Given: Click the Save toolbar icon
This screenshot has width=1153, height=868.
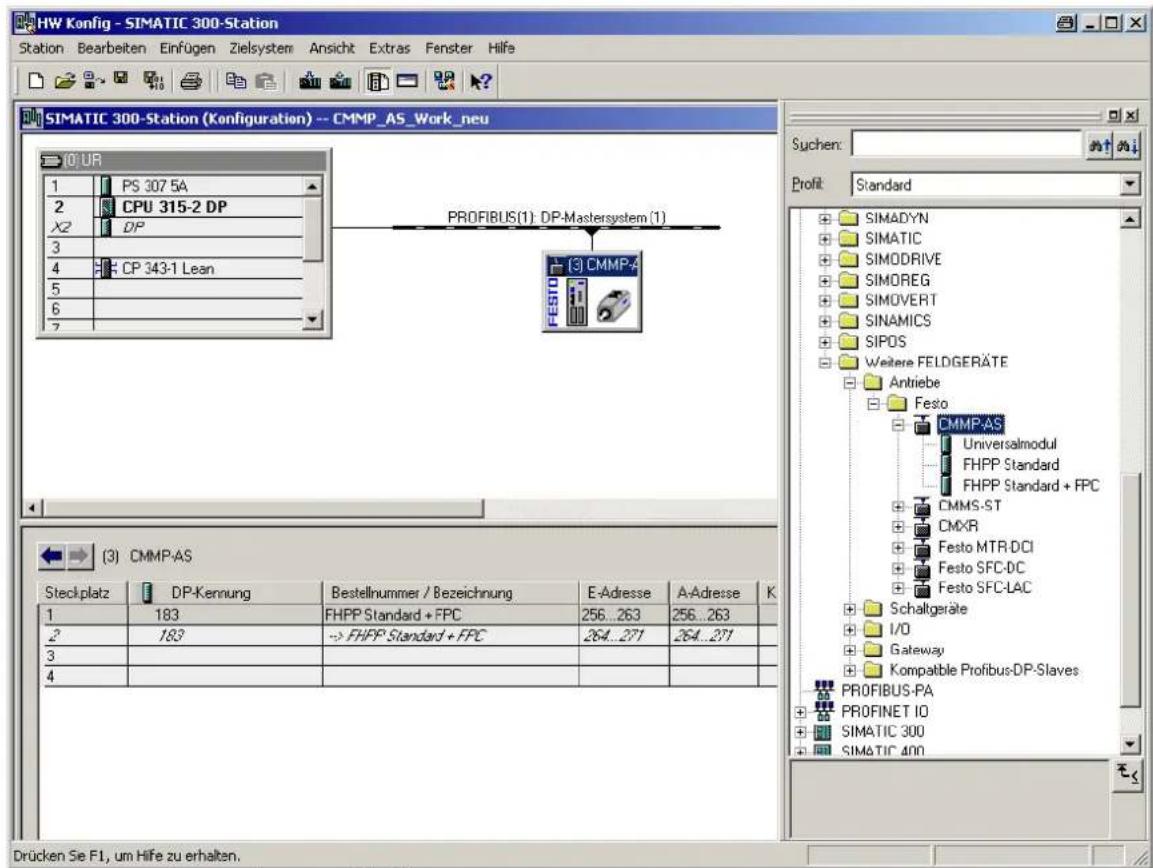Looking at the screenshot, I should coord(120,79).
